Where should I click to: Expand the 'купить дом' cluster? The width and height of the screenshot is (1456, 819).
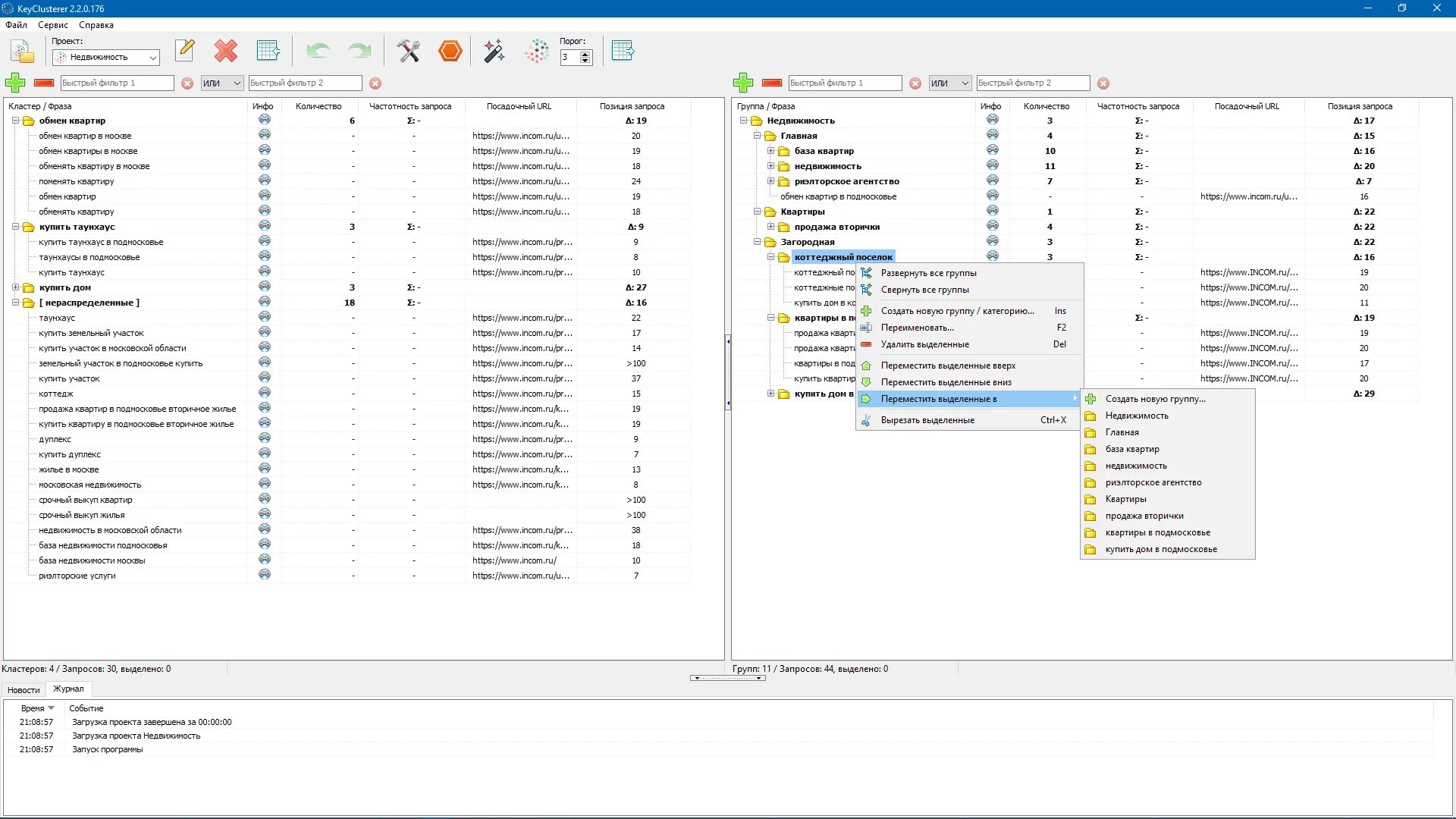[15, 287]
